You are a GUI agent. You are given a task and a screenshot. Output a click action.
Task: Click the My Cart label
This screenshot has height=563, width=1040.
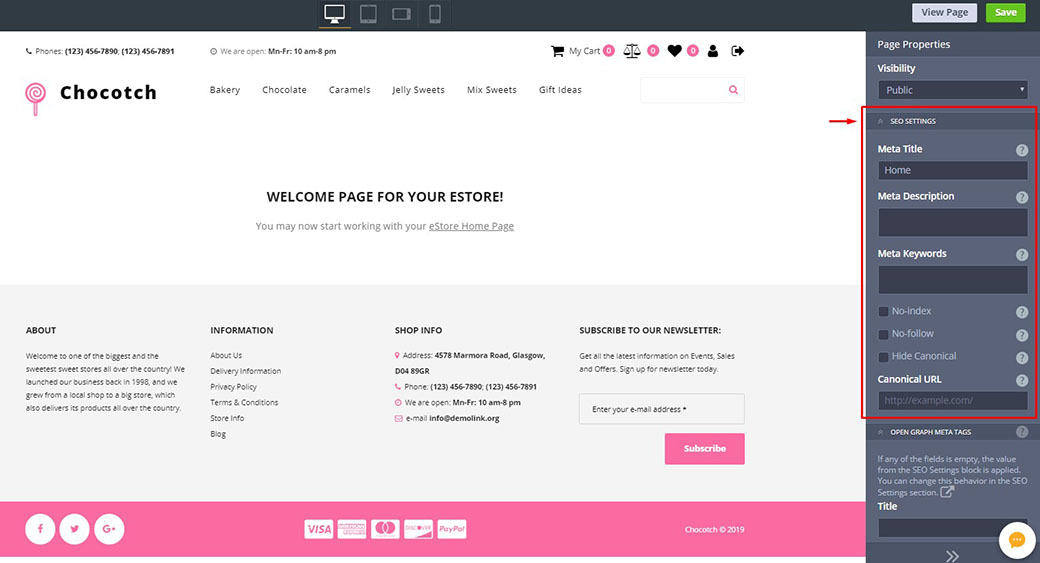(x=584, y=51)
